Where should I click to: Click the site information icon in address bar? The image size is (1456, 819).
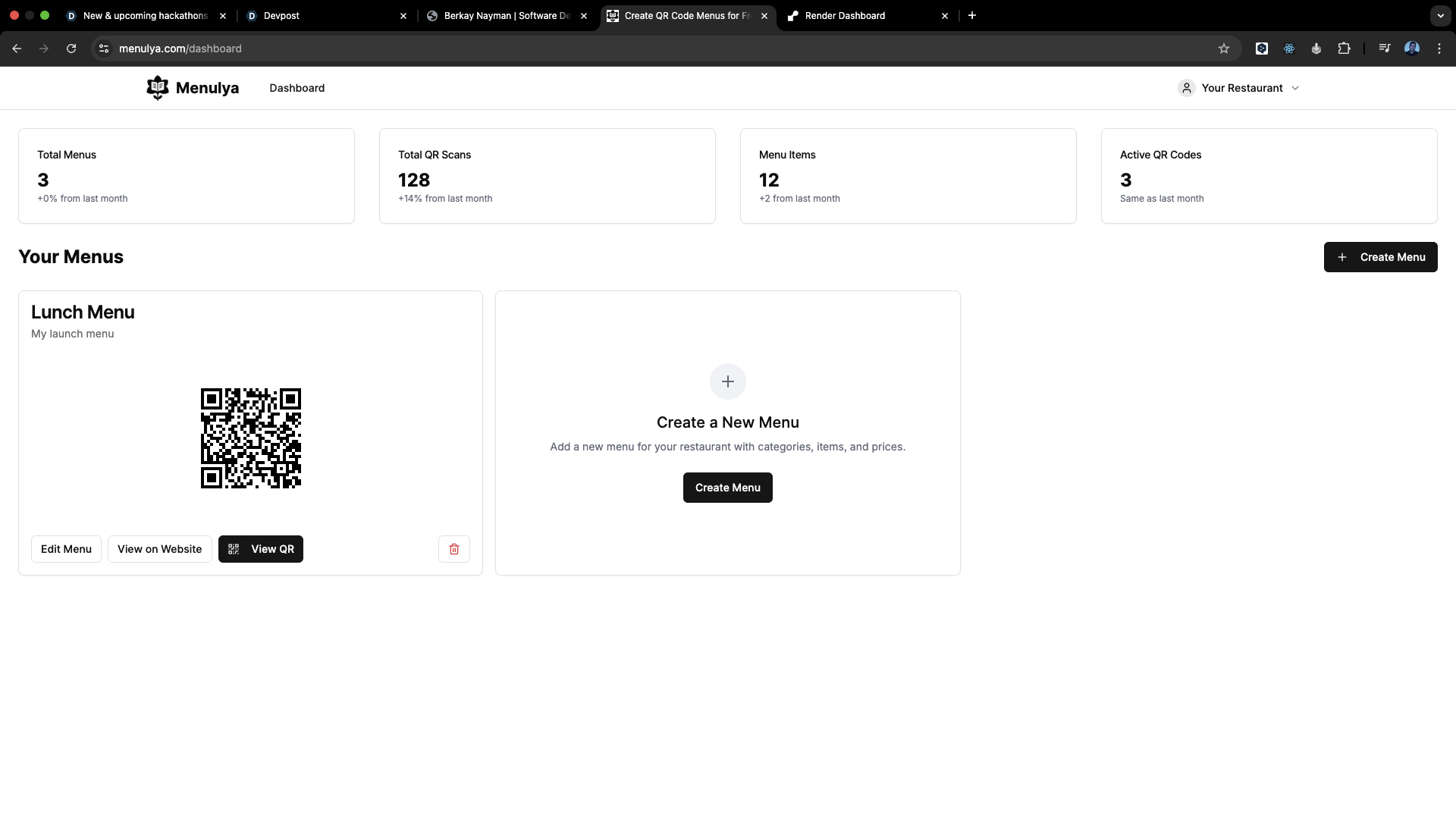pos(104,49)
